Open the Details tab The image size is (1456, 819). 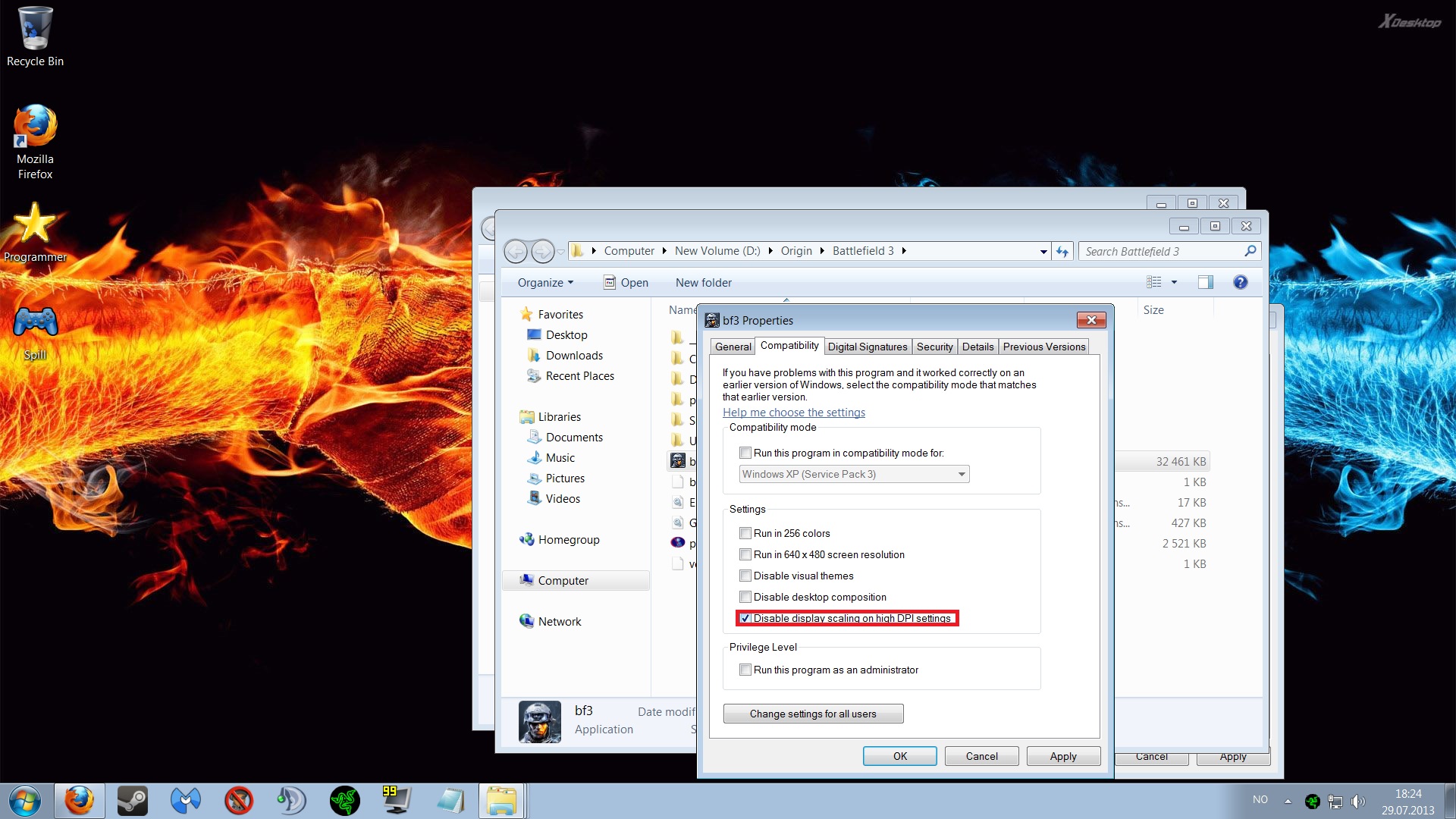(977, 347)
